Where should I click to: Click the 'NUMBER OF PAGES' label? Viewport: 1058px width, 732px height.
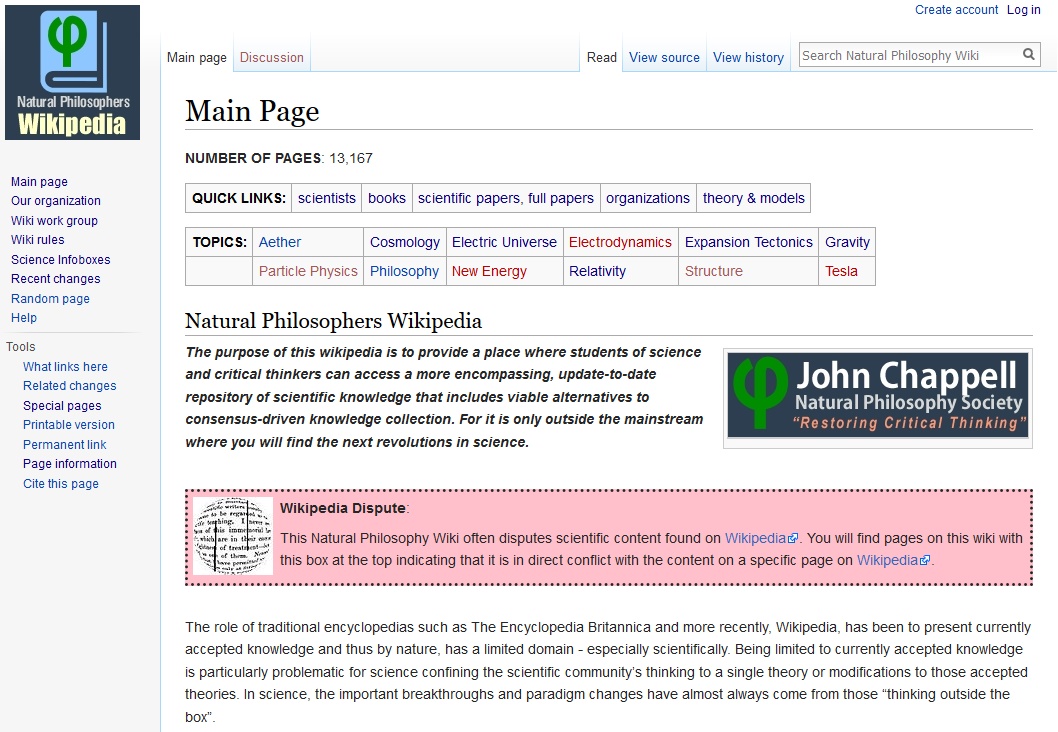point(253,159)
